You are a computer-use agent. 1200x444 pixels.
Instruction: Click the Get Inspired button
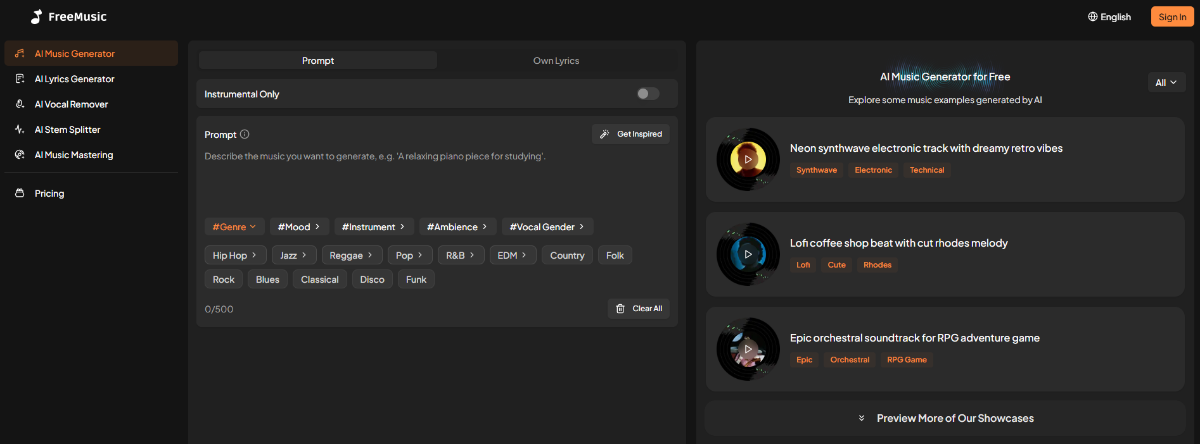(x=631, y=134)
